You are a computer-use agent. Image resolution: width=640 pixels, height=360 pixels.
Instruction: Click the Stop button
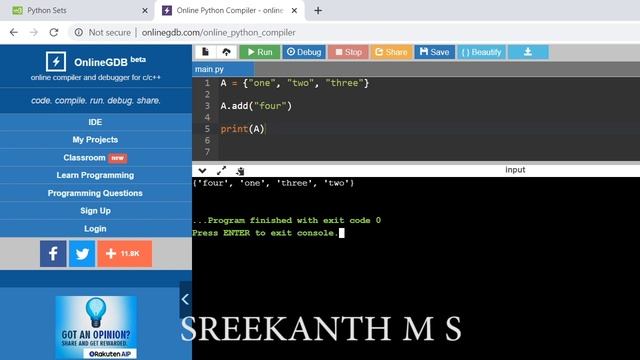pyautogui.click(x=348, y=52)
